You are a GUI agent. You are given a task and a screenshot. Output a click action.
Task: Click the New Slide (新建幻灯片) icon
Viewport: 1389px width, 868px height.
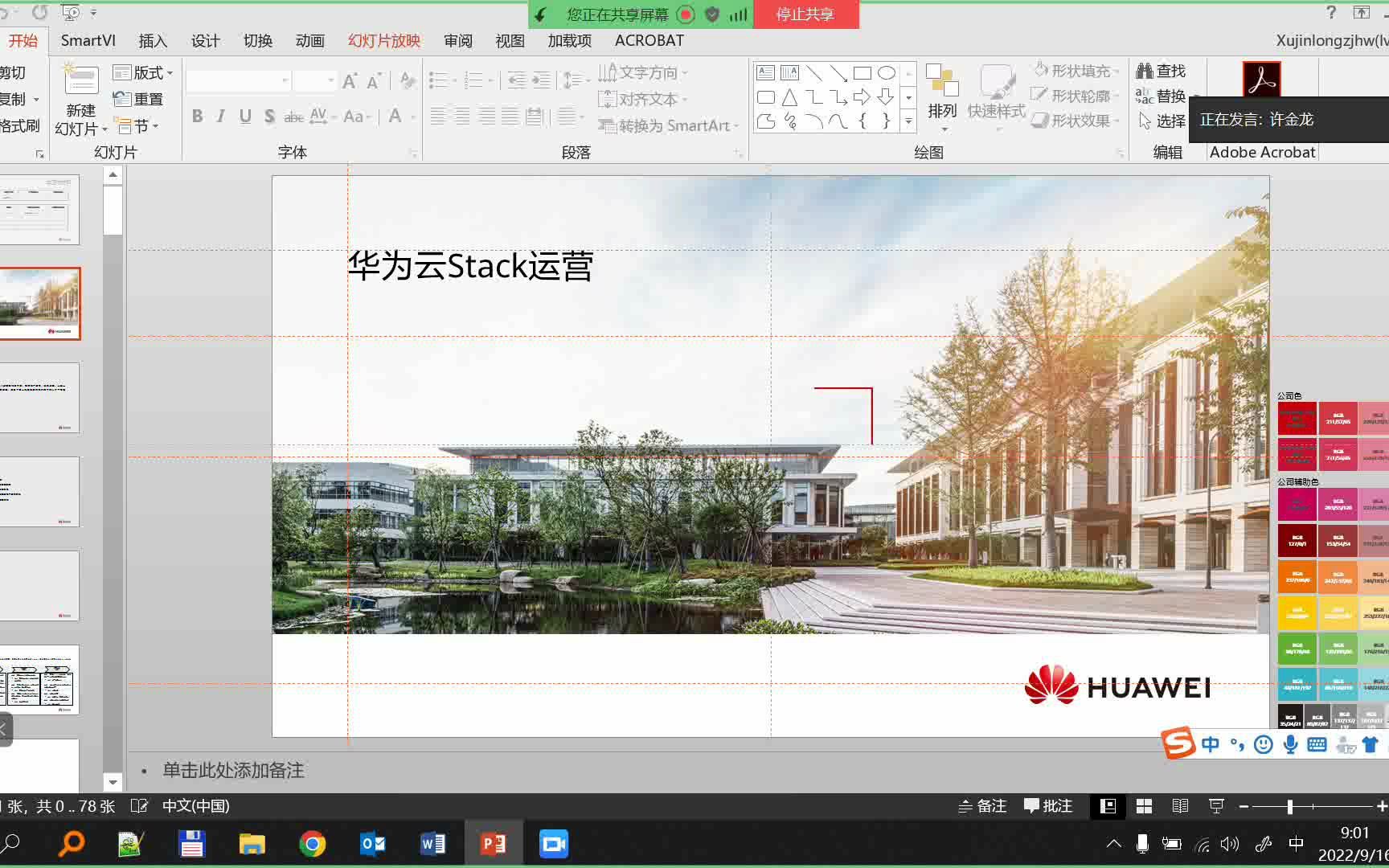pos(81,80)
